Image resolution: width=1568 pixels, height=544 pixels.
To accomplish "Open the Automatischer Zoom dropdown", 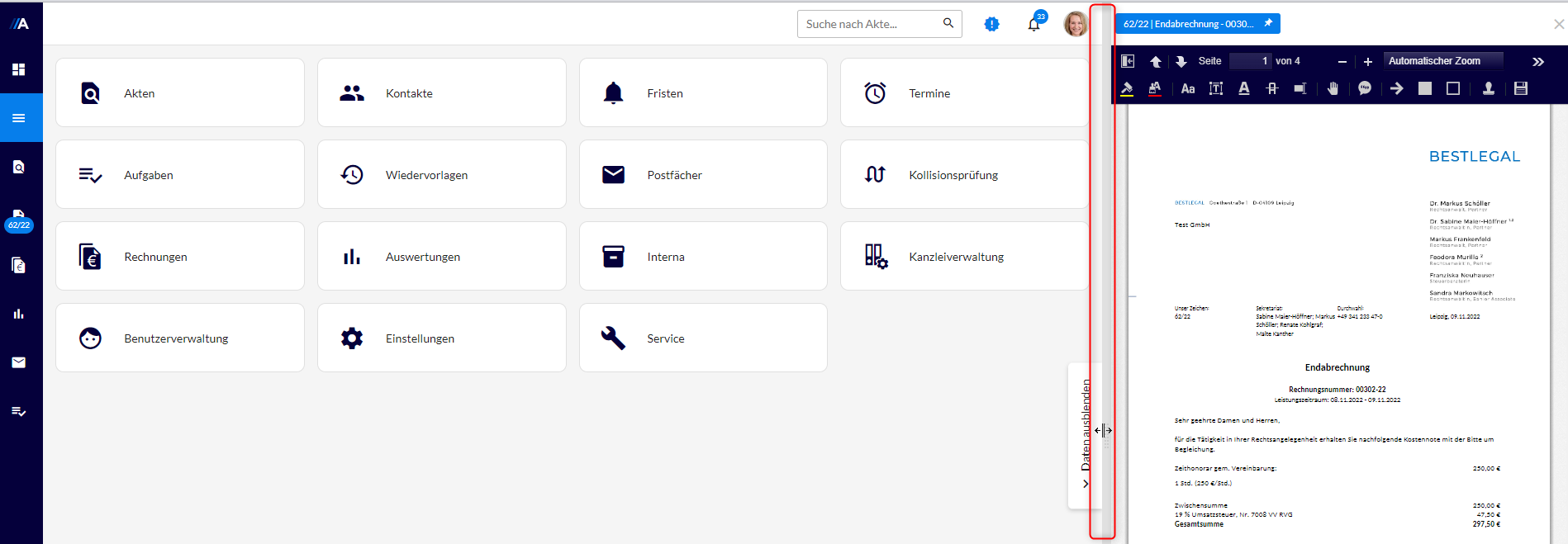I will (1442, 61).
